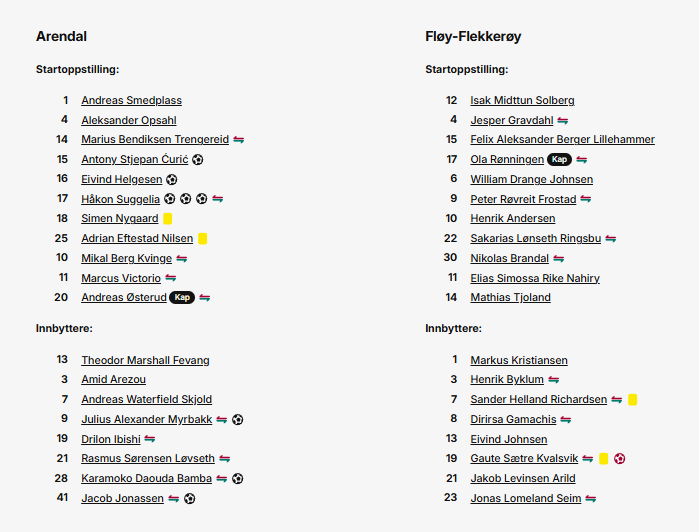Open Theodor Marshall Fevang's profile link
The height and width of the screenshot is (532, 699).
145,361
